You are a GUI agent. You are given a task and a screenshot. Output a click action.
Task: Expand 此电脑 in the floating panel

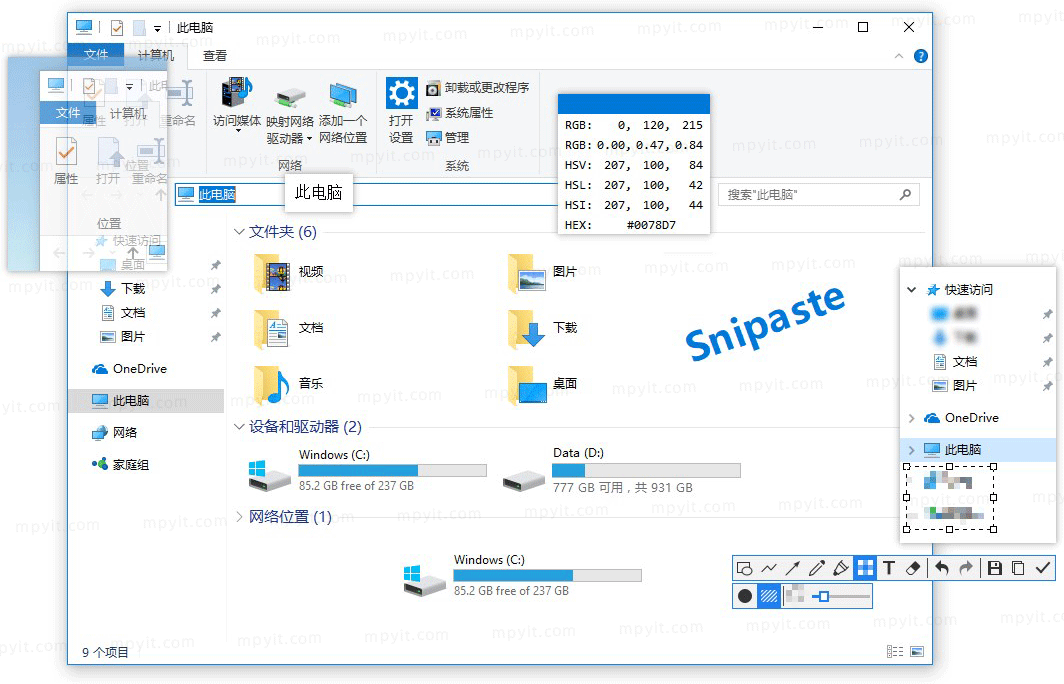click(911, 450)
